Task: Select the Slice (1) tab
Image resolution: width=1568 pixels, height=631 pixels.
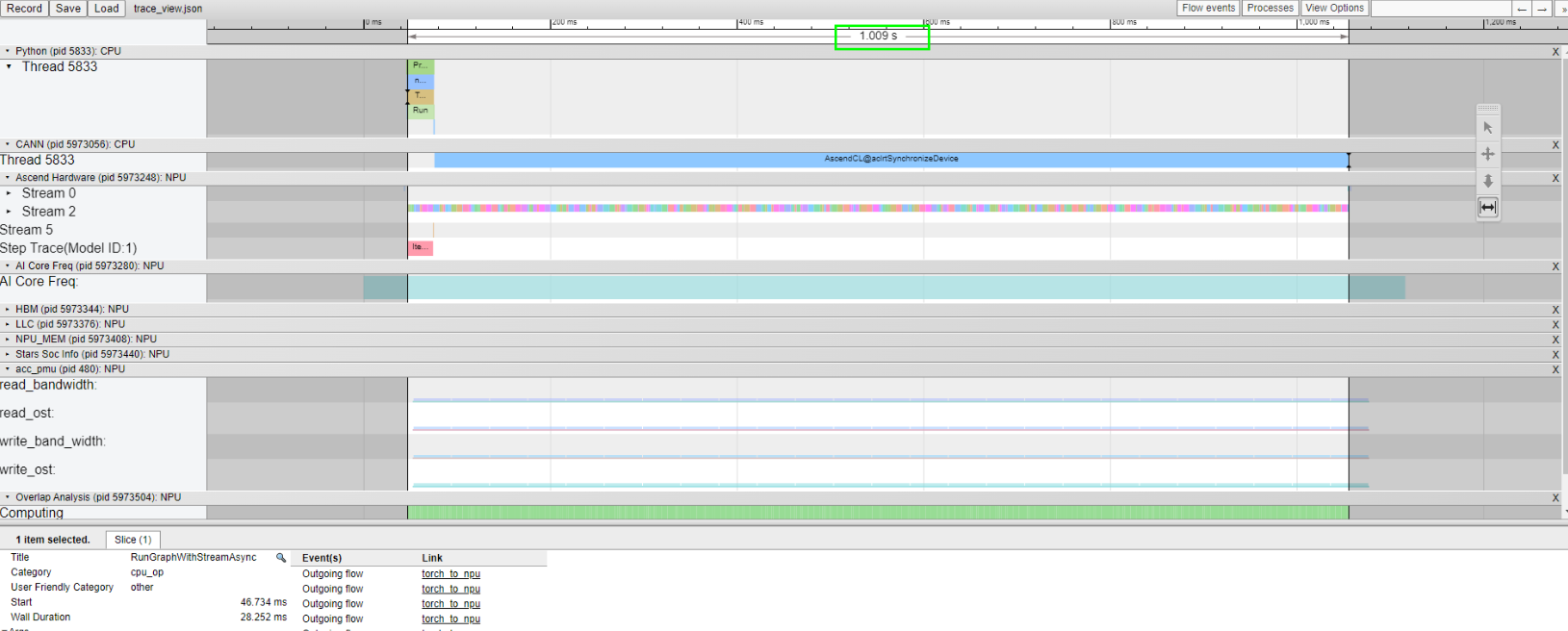Action: [x=133, y=540]
